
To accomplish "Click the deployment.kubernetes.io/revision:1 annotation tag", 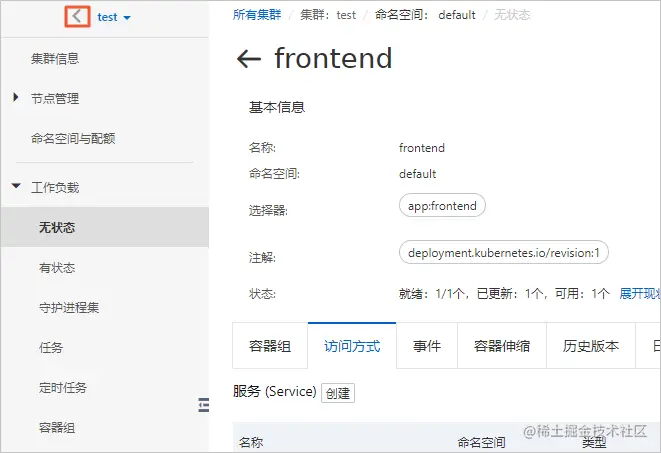I will tap(504, 252).
